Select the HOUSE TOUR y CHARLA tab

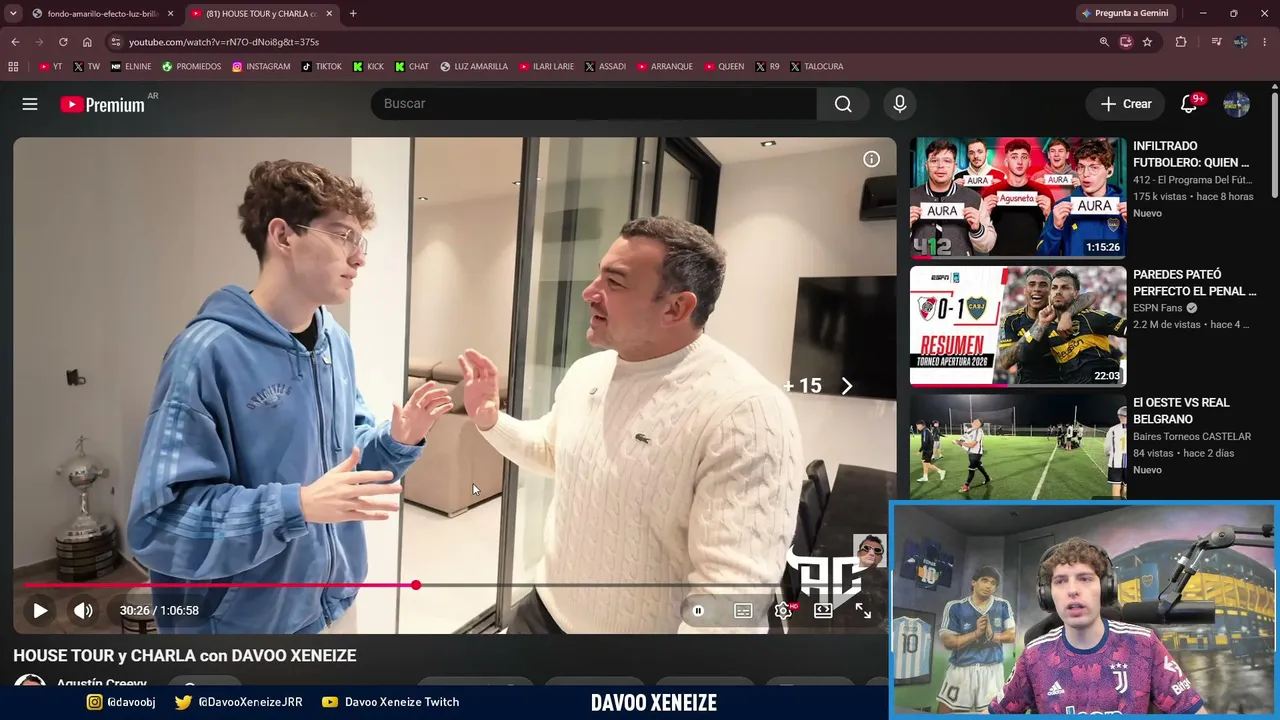pyautogui.click(x=262, y=14)
